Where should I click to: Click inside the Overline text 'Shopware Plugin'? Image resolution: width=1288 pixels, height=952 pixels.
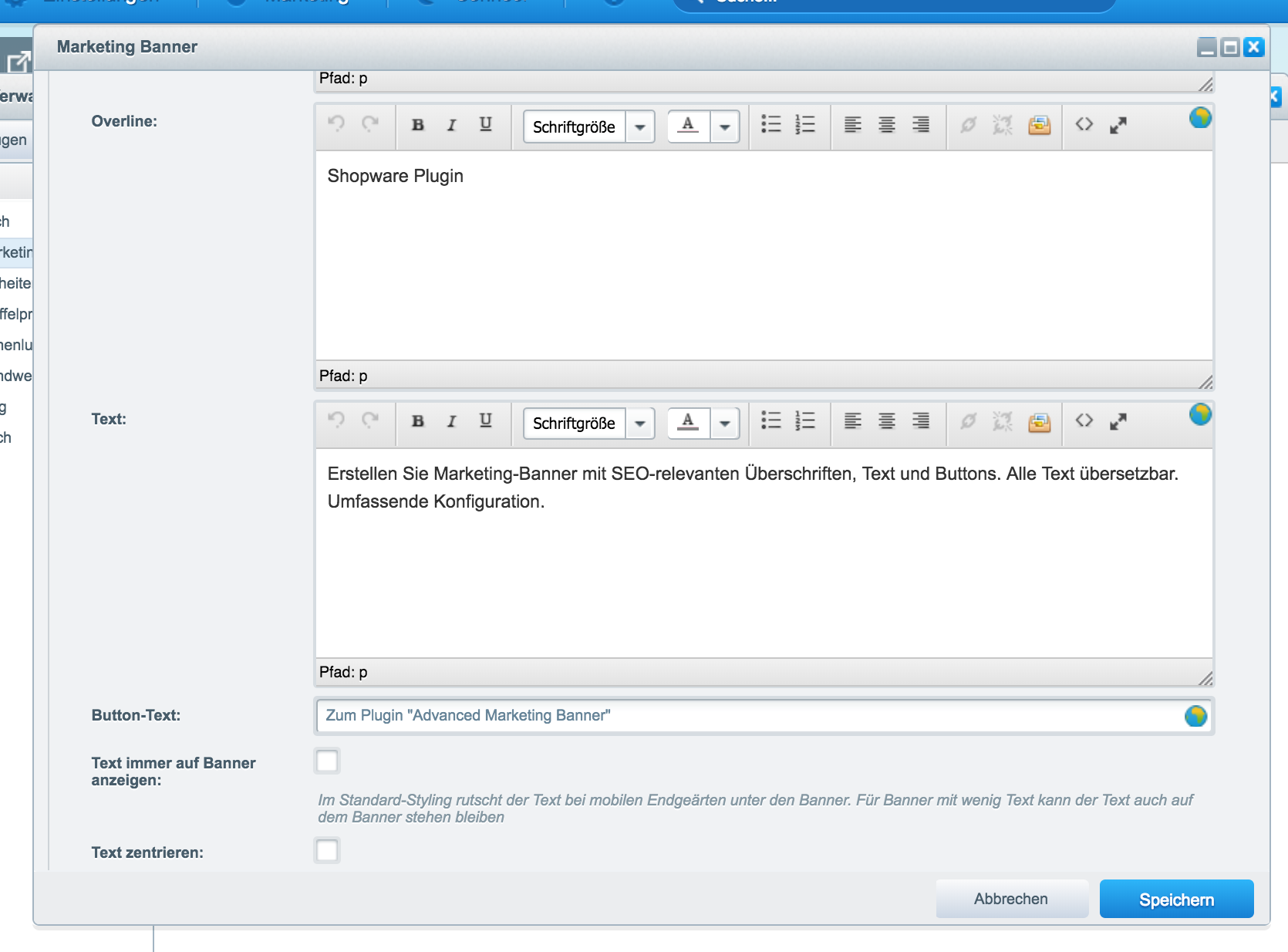click(x=395, y=176)
